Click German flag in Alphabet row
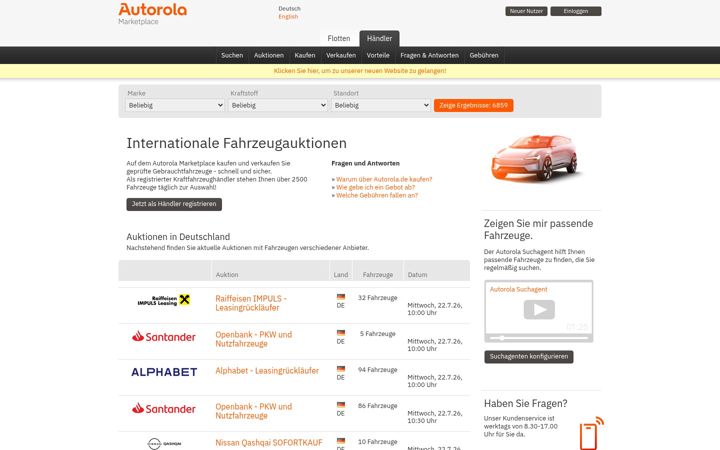 (x=341, y=369)
